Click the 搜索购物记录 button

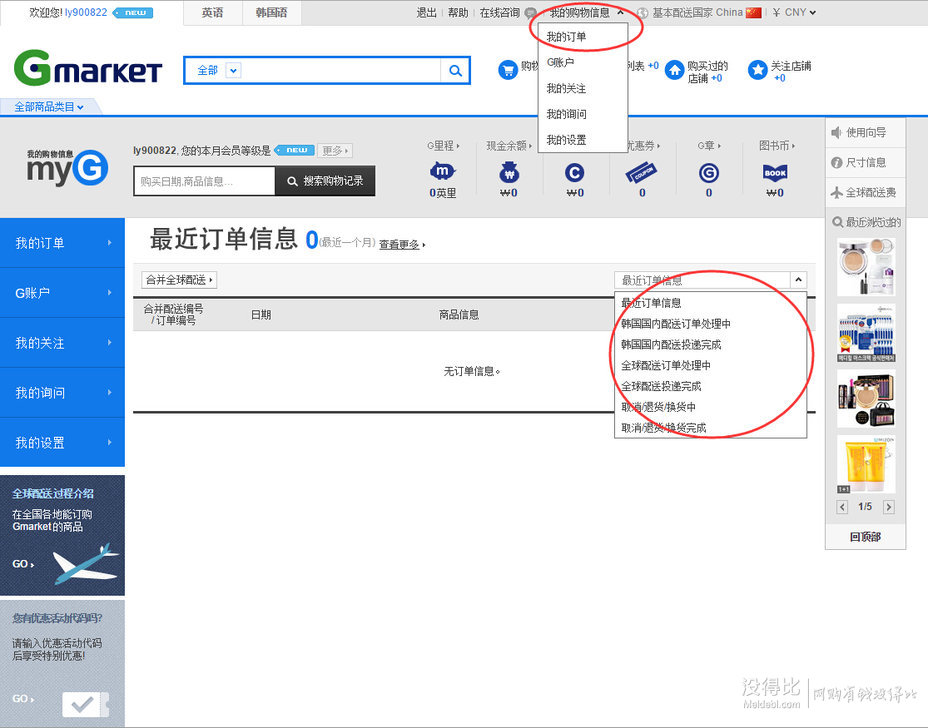[325, 181]
